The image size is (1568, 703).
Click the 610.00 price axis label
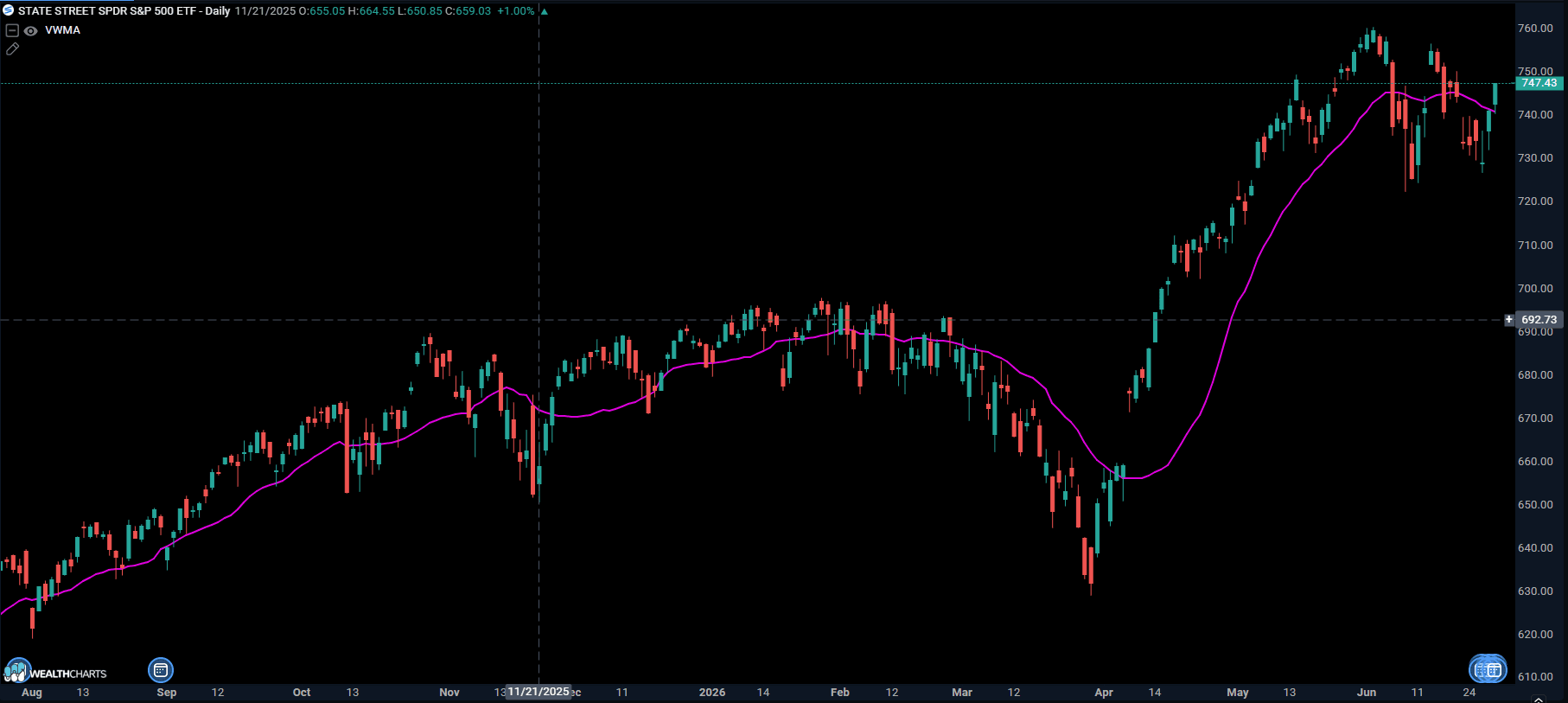click(x=1535, y=677)
